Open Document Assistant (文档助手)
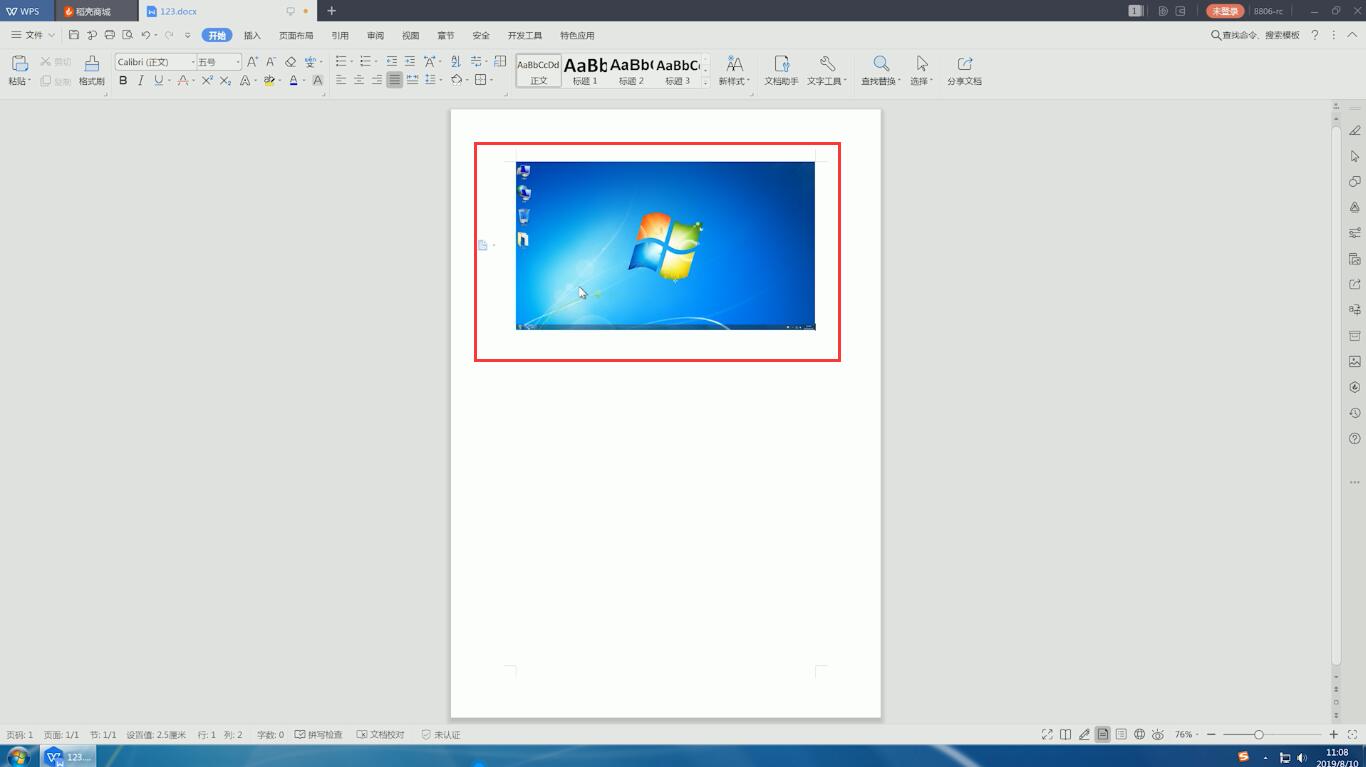 point(781,69)
